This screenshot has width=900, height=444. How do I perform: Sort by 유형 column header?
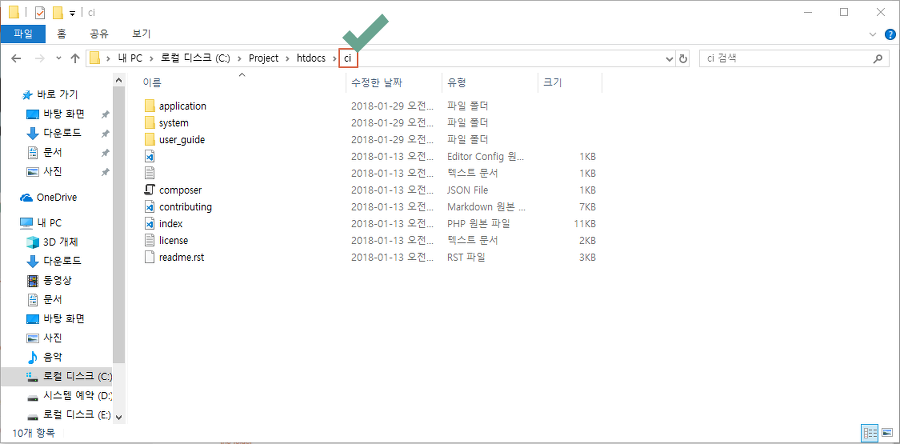[457, 83]
